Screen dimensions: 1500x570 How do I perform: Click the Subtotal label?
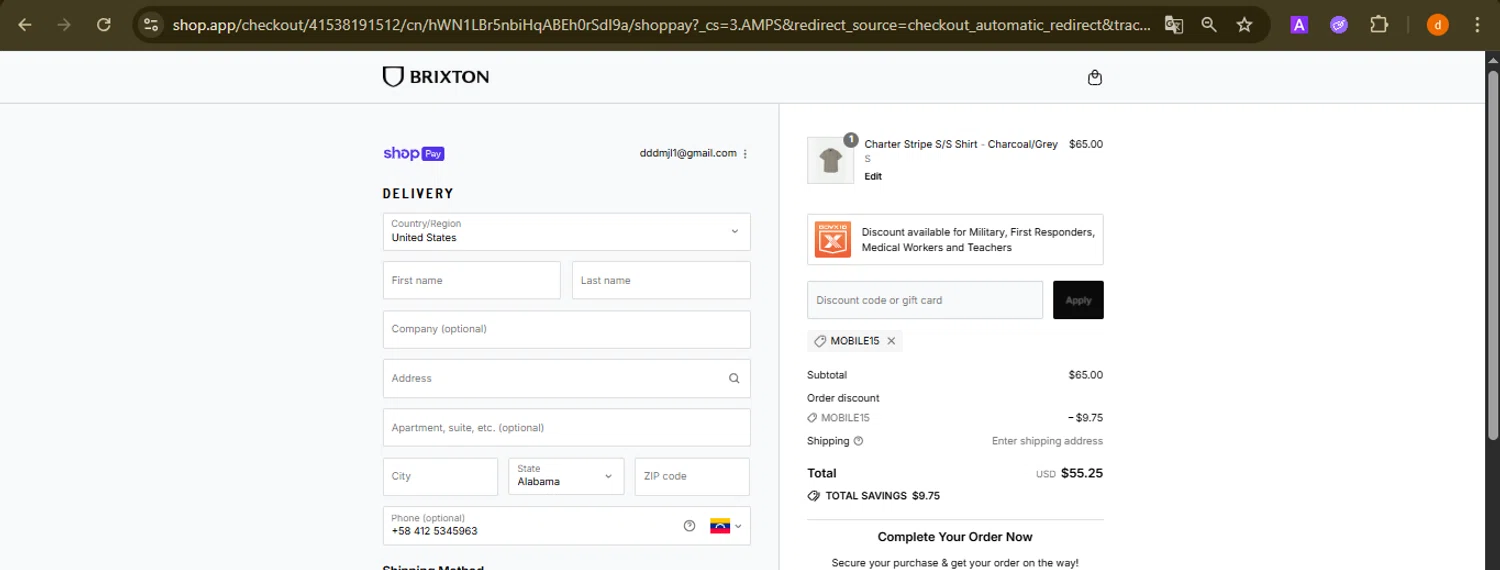coord(827,375)
